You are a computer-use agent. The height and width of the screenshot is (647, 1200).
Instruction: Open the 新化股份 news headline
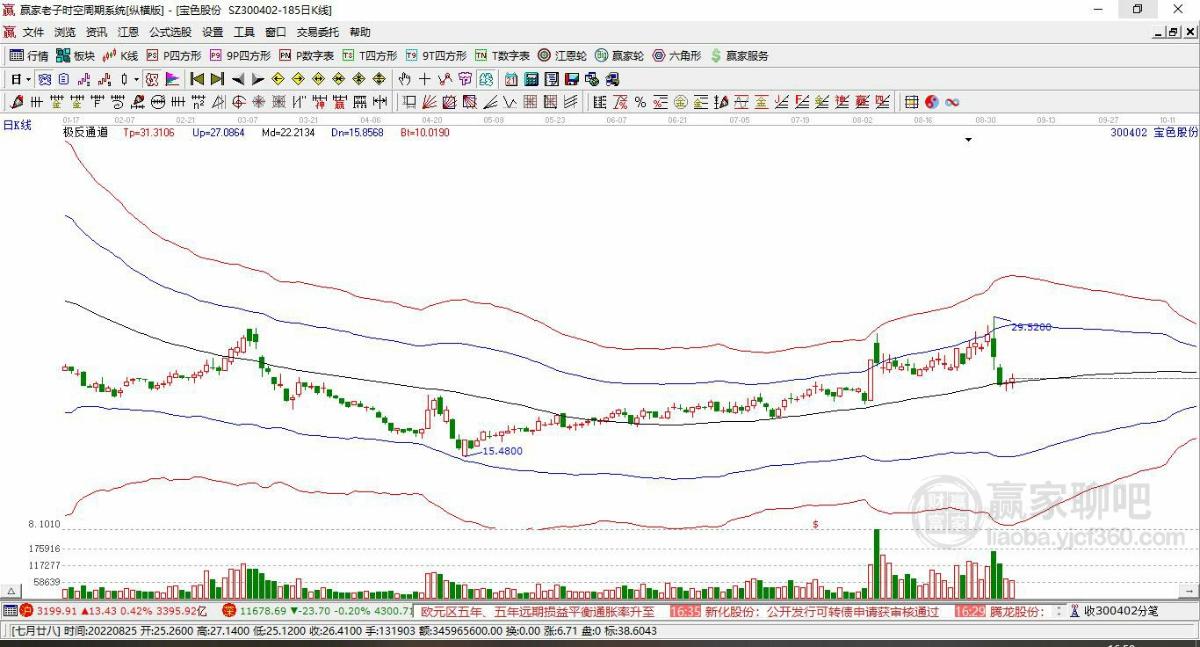click(823, 610)
